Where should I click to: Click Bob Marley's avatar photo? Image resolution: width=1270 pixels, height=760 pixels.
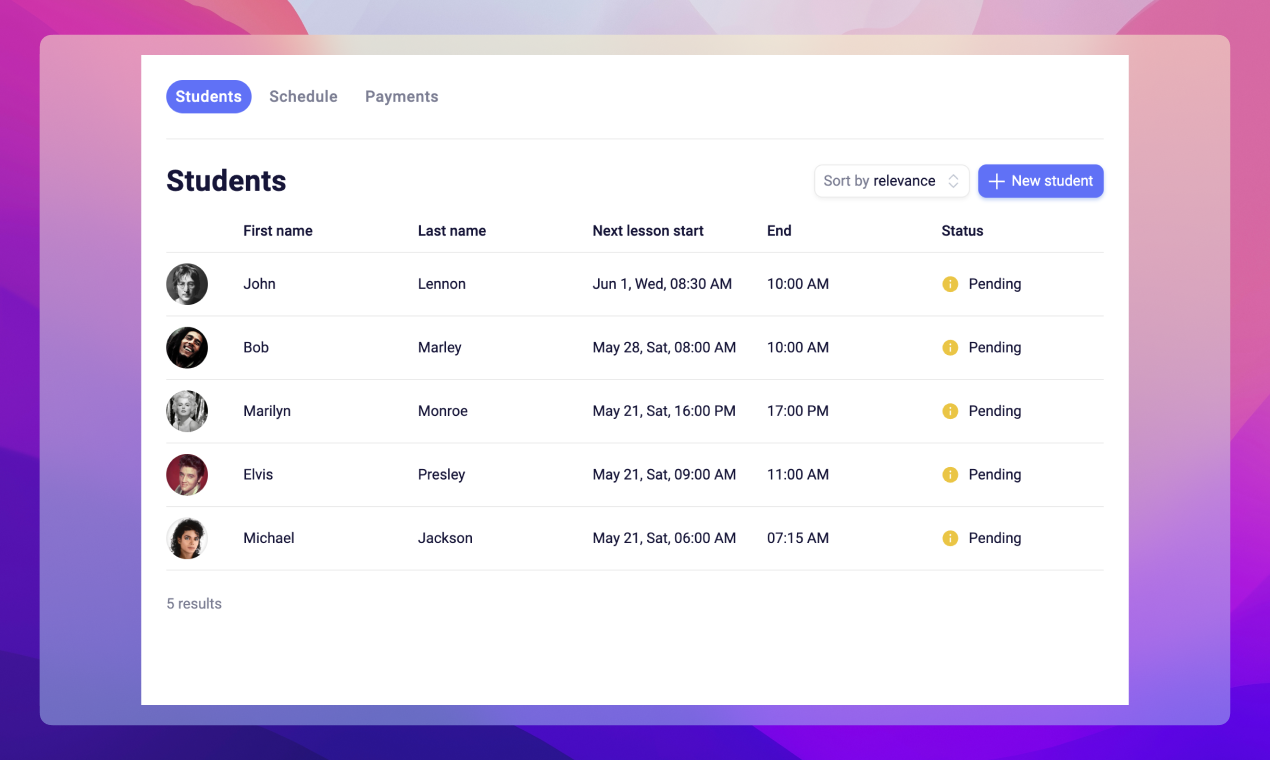coord(187,348)
